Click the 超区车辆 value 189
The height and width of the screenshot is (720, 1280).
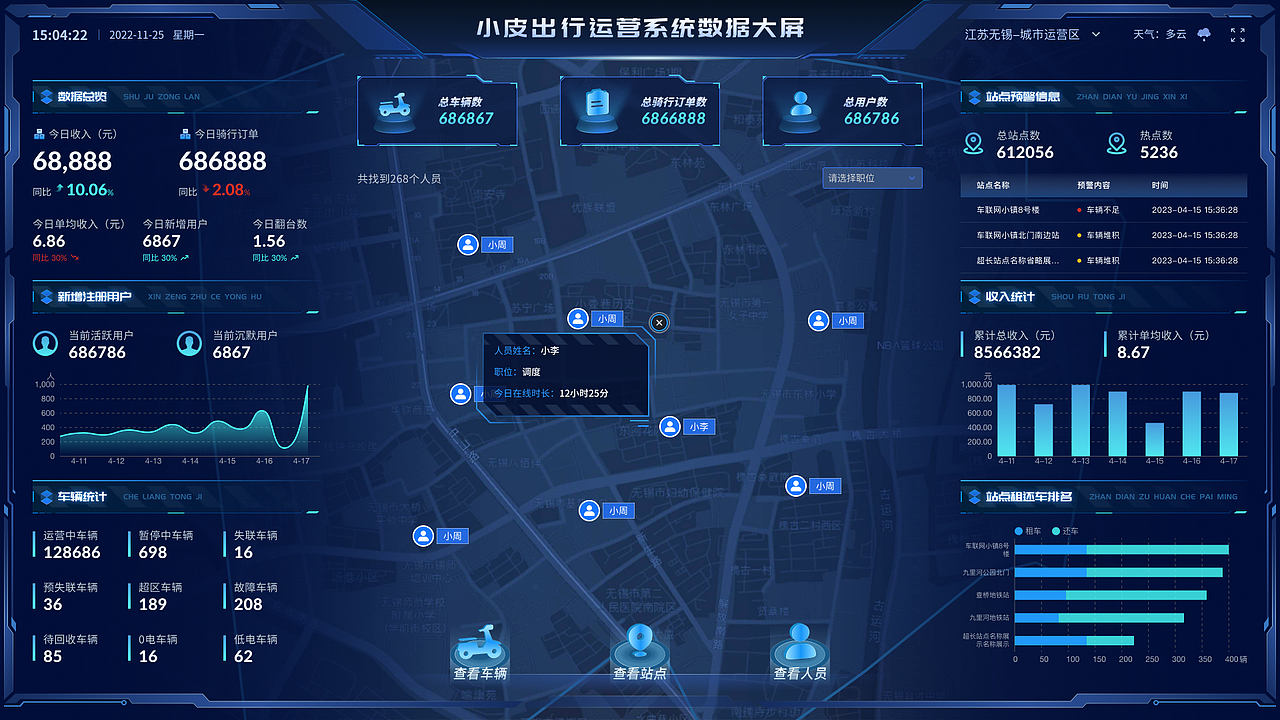[x=153, y=604]
